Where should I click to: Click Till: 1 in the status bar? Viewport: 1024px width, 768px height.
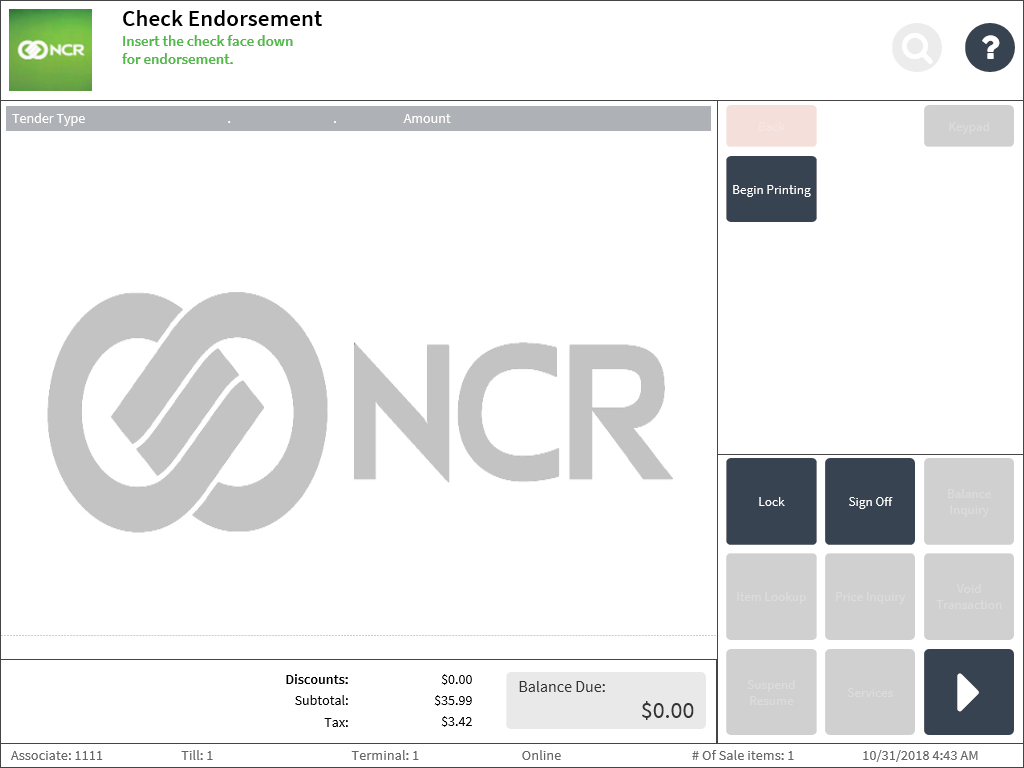point(197,756)
